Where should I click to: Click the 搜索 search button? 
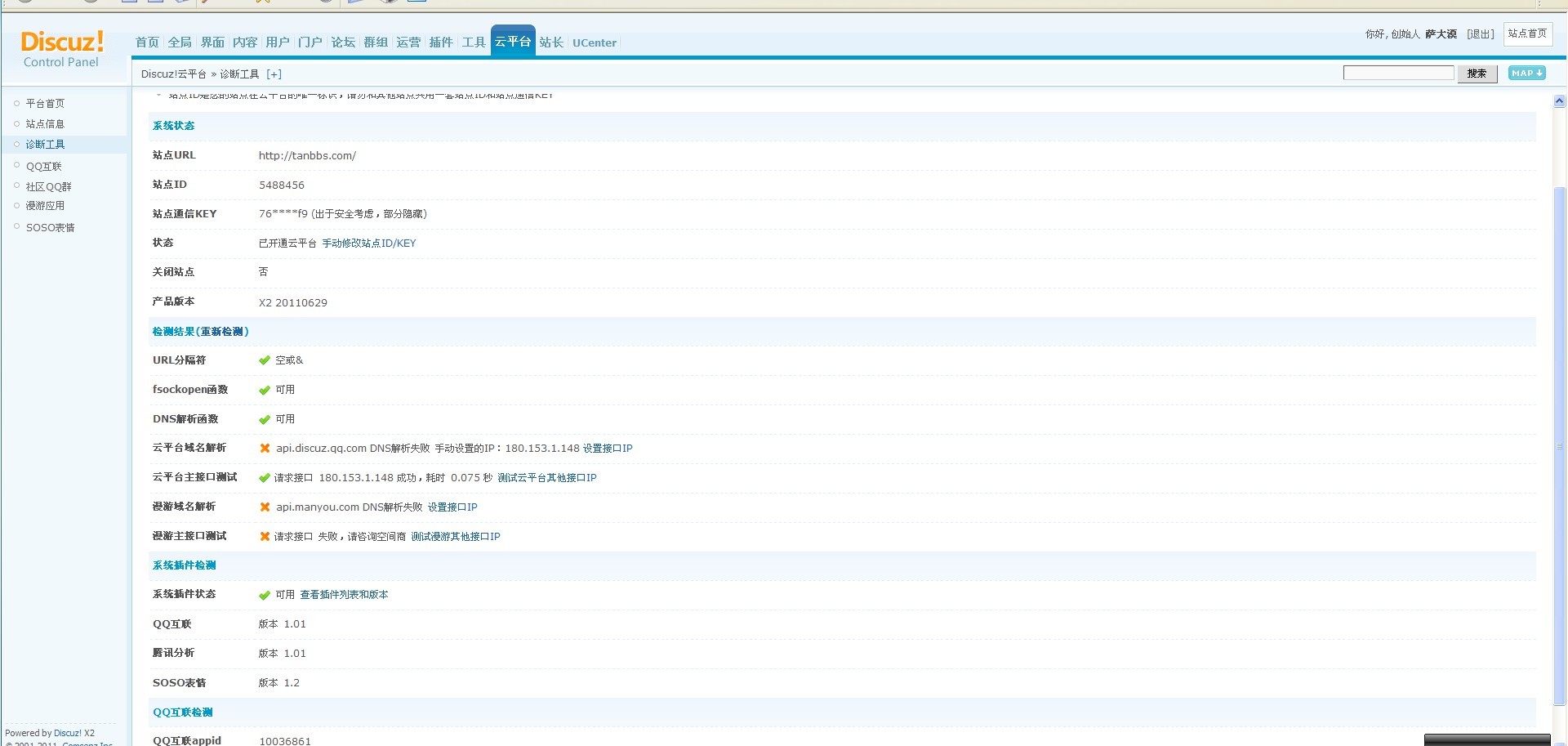click(1477, 74)
